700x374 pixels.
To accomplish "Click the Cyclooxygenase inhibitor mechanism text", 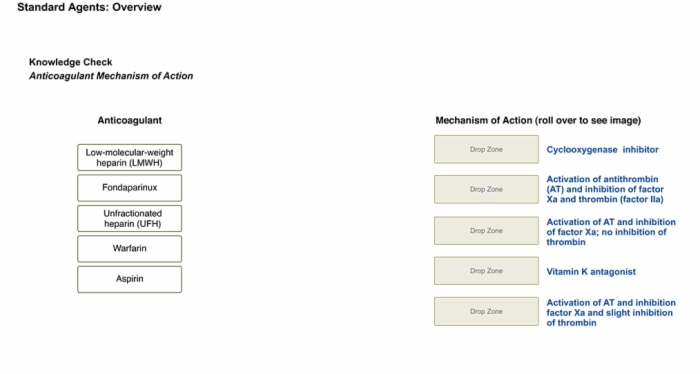I will point(602,150).
